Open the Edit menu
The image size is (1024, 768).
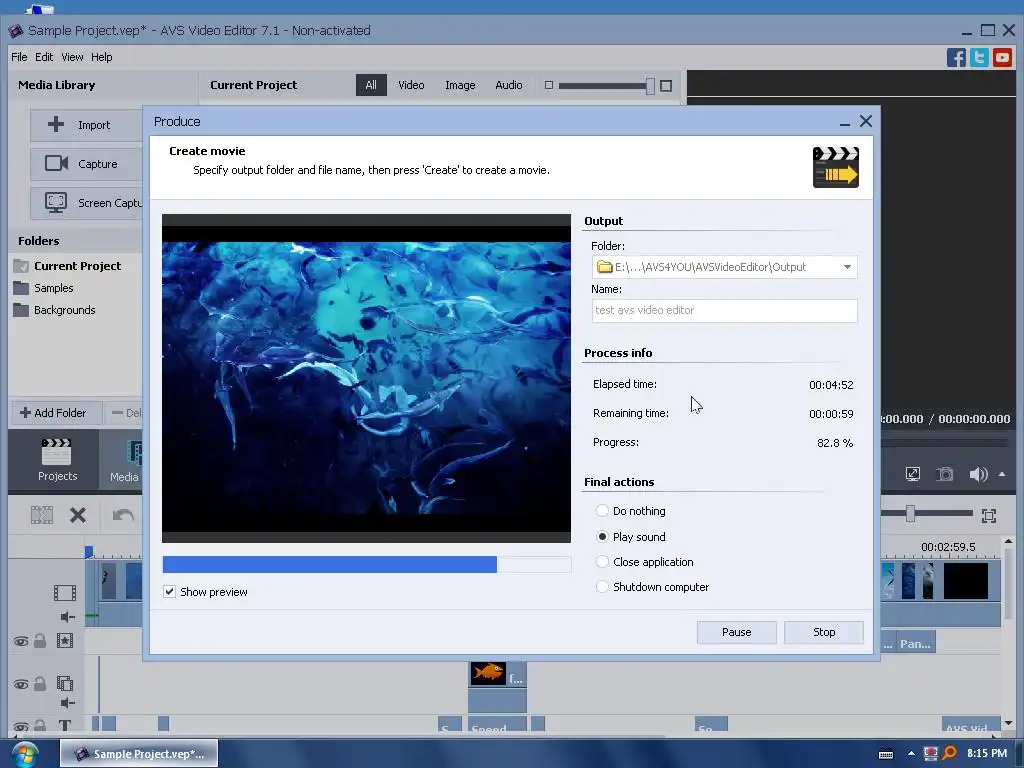pos(44,57)
